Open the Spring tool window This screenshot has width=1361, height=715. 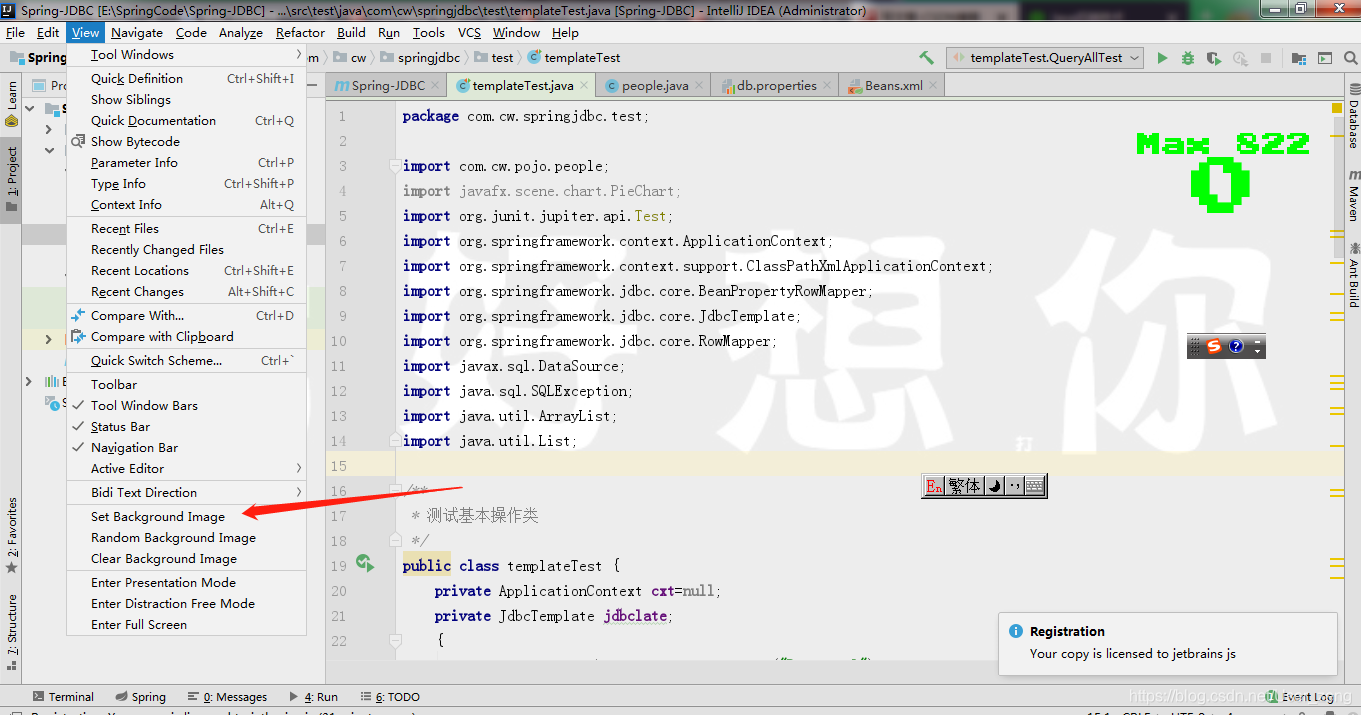pos(140,697)
